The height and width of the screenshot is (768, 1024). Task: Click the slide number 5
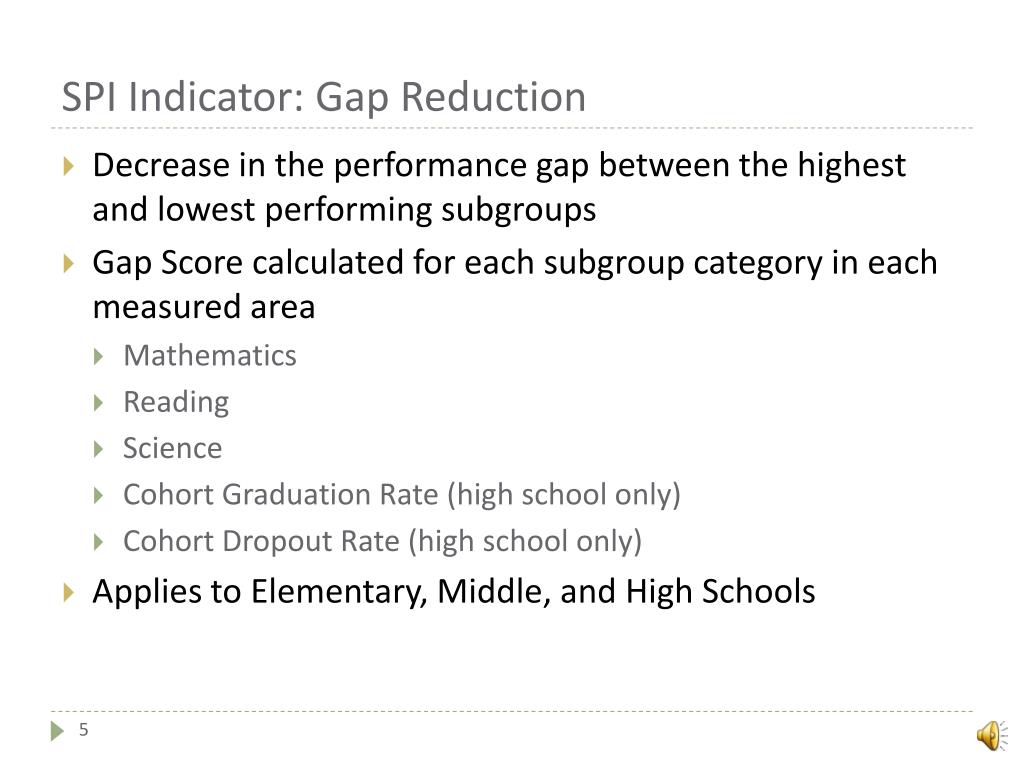[84, 730]
